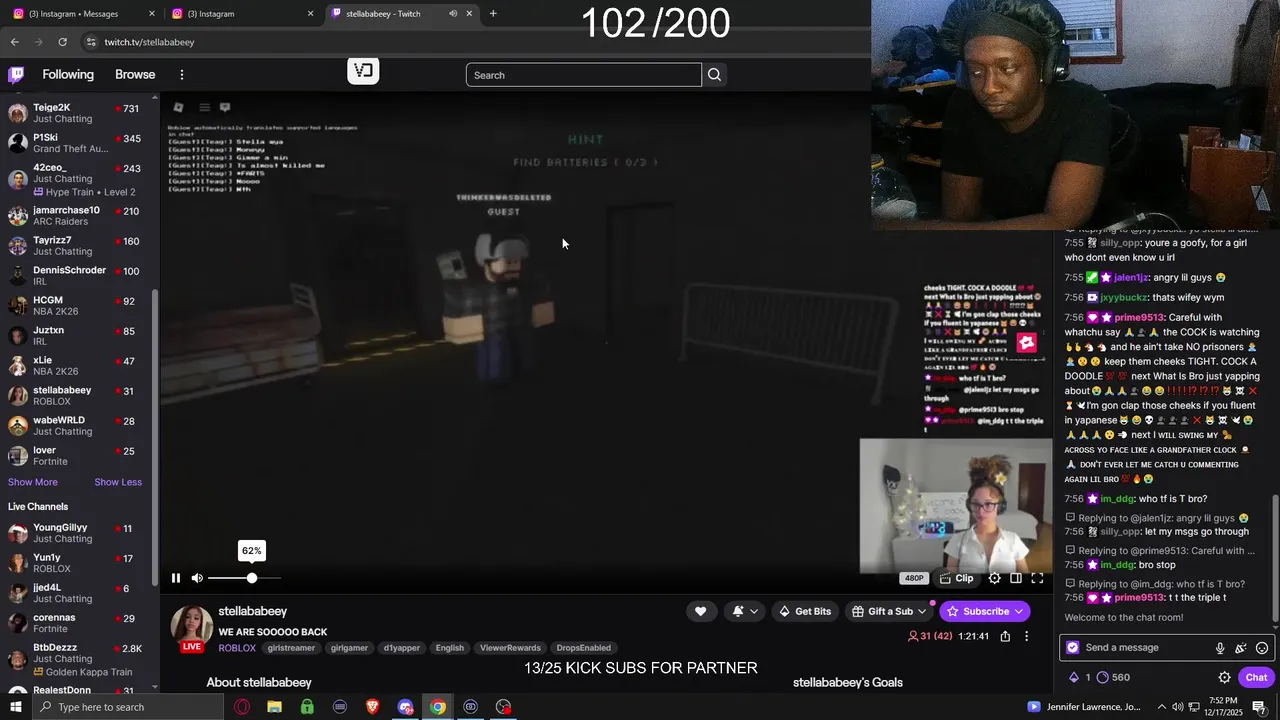Click the Twitch search magnifier button
1280x720 pixels.
pos(714,75)
